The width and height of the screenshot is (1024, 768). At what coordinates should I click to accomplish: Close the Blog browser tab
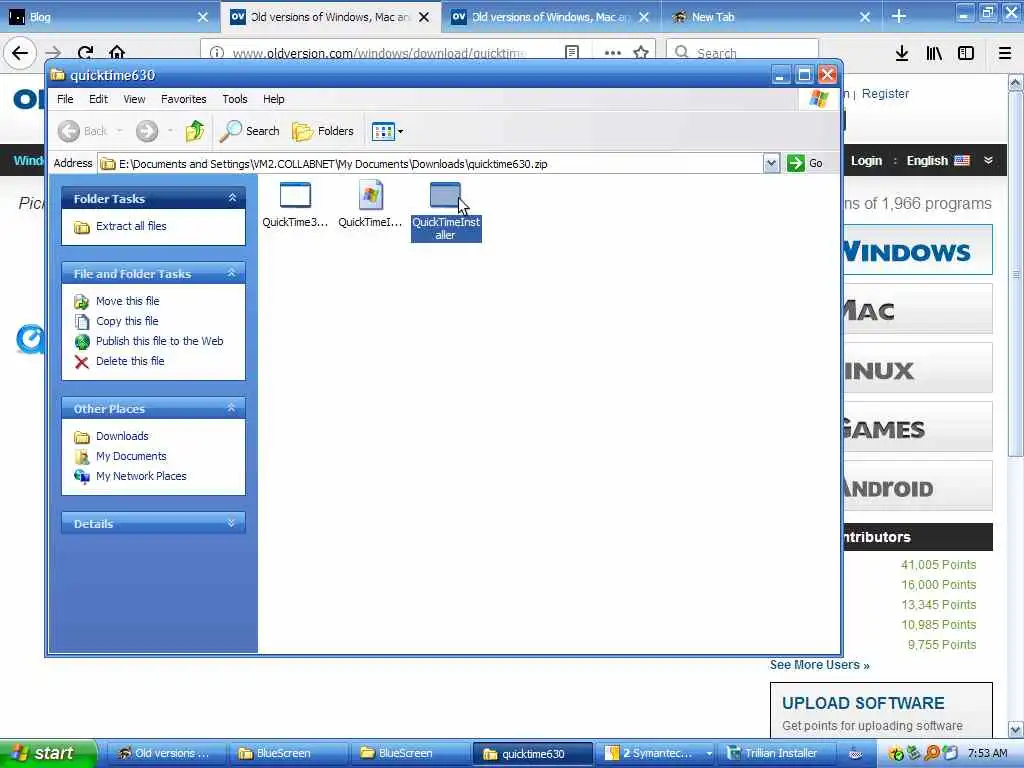click(203, 17)
